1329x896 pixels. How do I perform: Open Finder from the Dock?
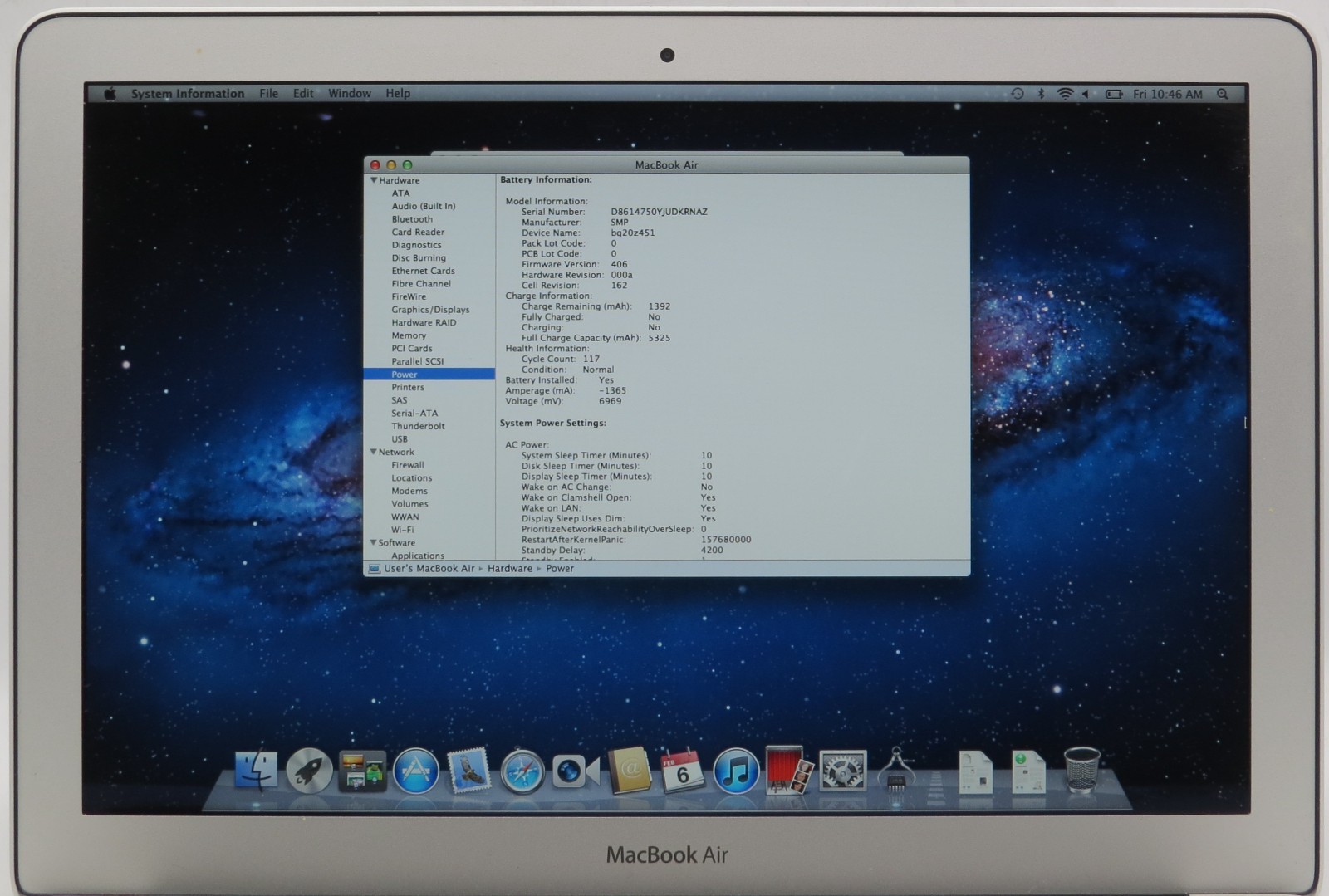(256, 771)
